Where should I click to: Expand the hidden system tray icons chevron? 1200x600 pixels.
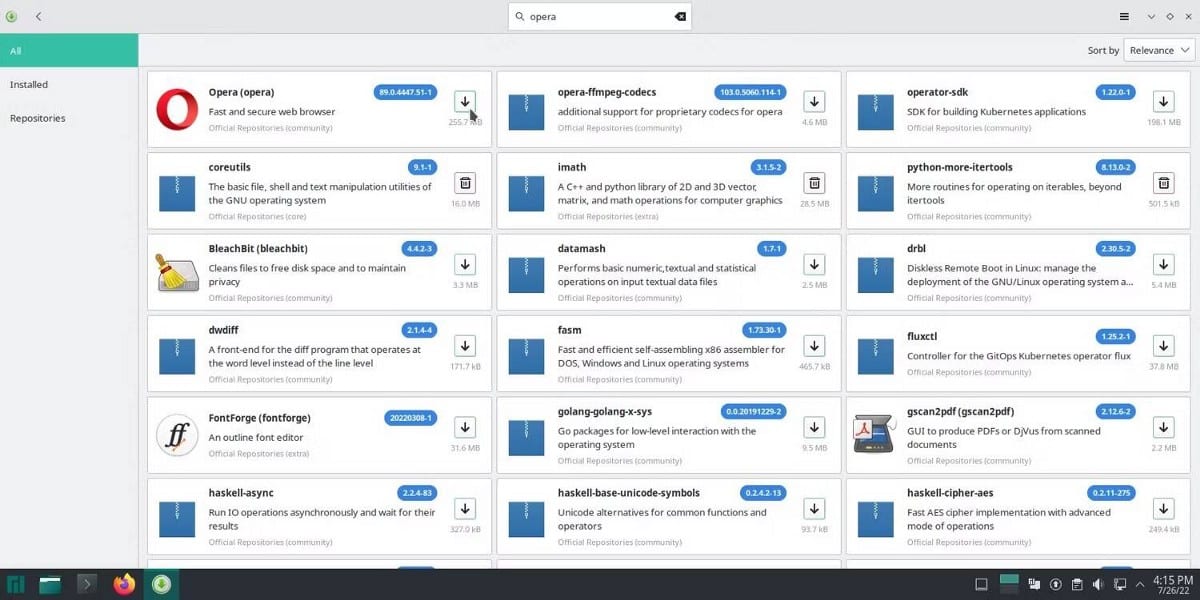click(1139, 584)
